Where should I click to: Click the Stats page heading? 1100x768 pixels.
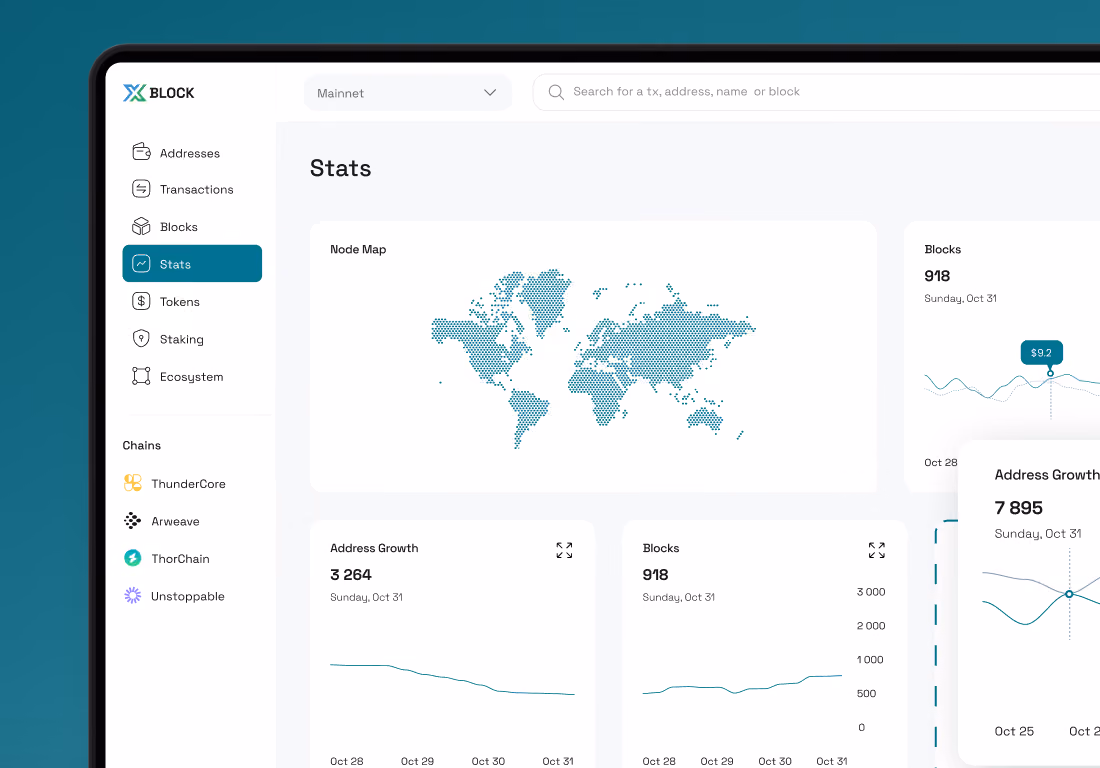pos(340,168)
